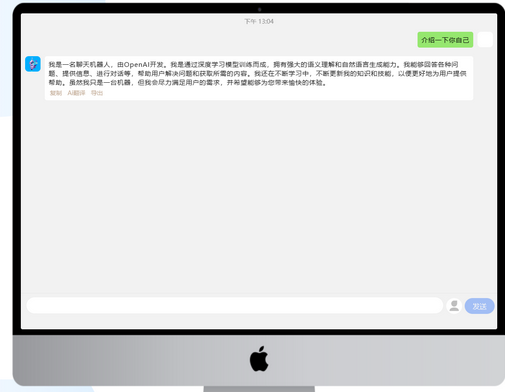Click the chatbot avatar icon beside the reply

click(x=33, y=64)
